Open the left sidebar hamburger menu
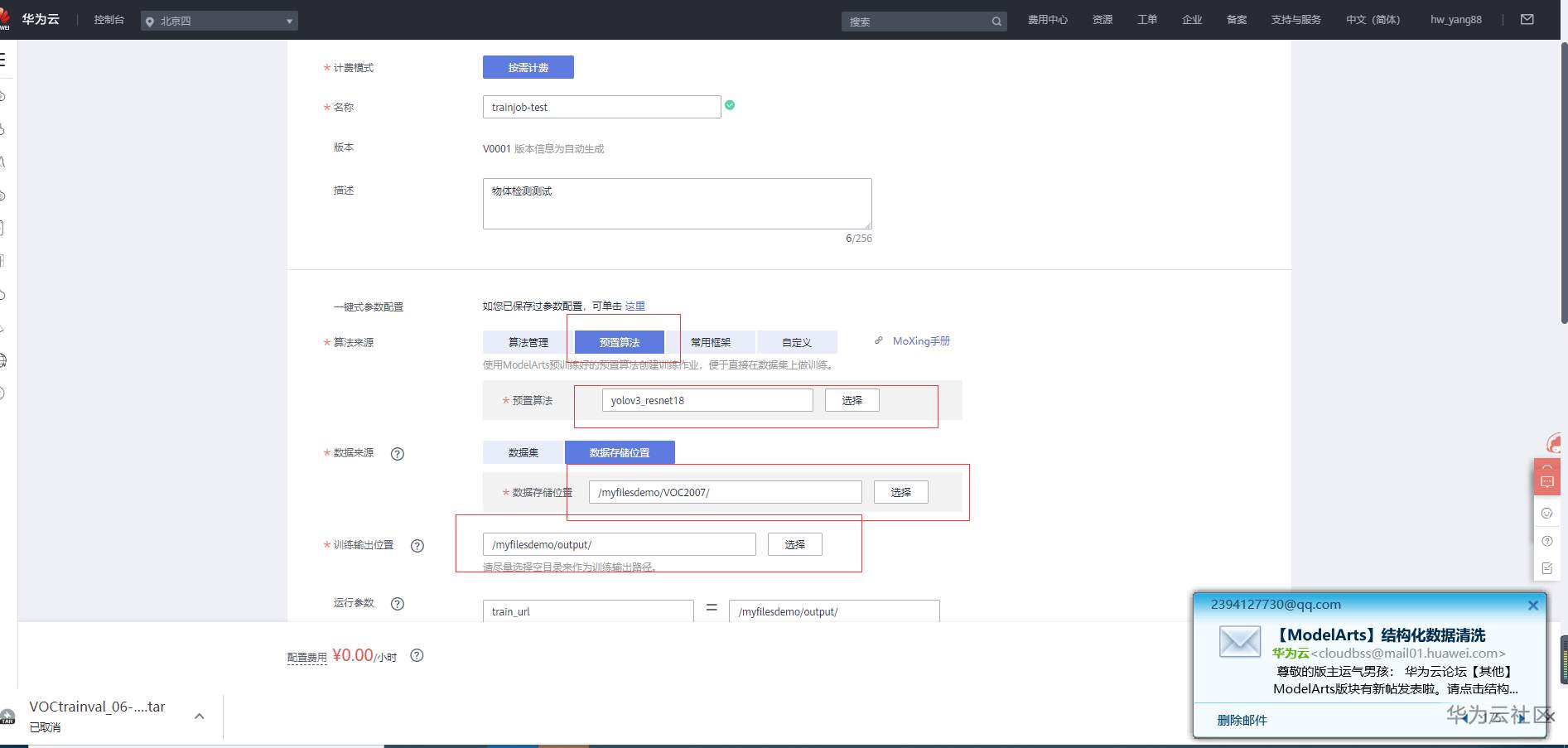 click(x=2, y=60)
